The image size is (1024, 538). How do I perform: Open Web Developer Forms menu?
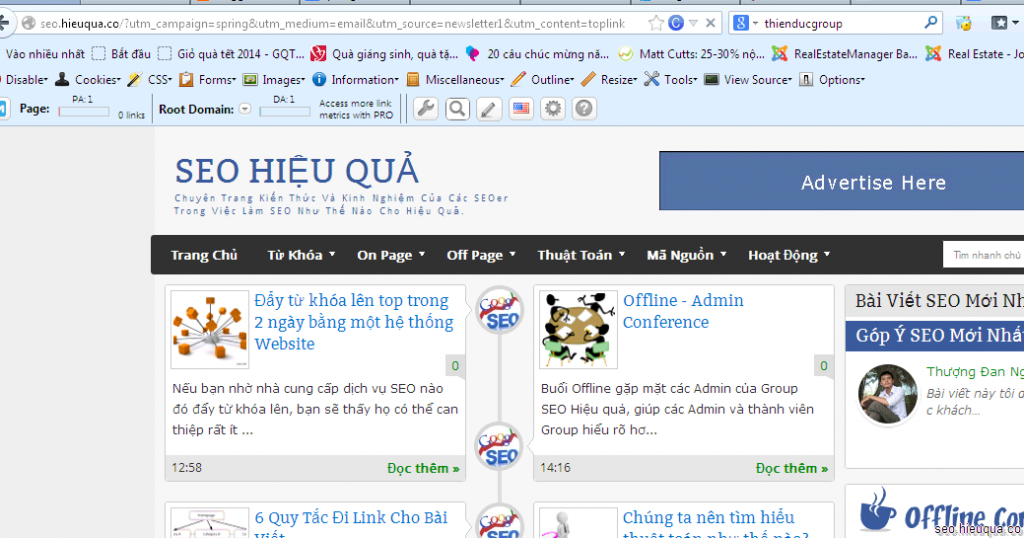click(208, 80)
